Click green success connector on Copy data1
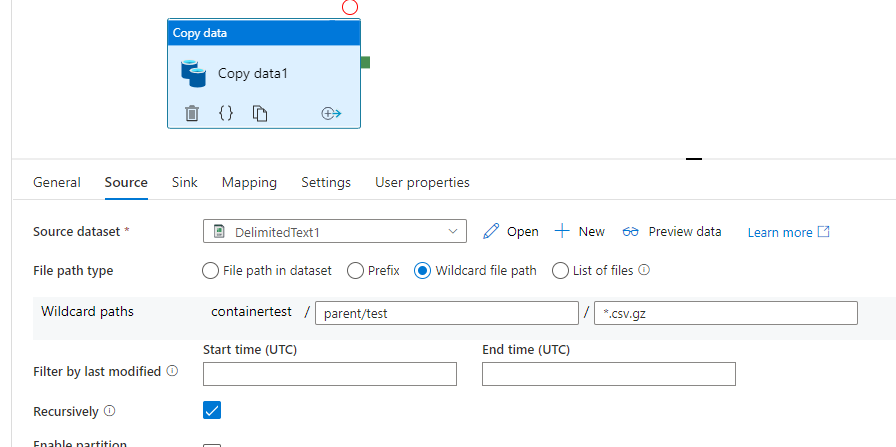Image resolution: width=896 pixels, height=447 pixels. (x=366, y=62)
